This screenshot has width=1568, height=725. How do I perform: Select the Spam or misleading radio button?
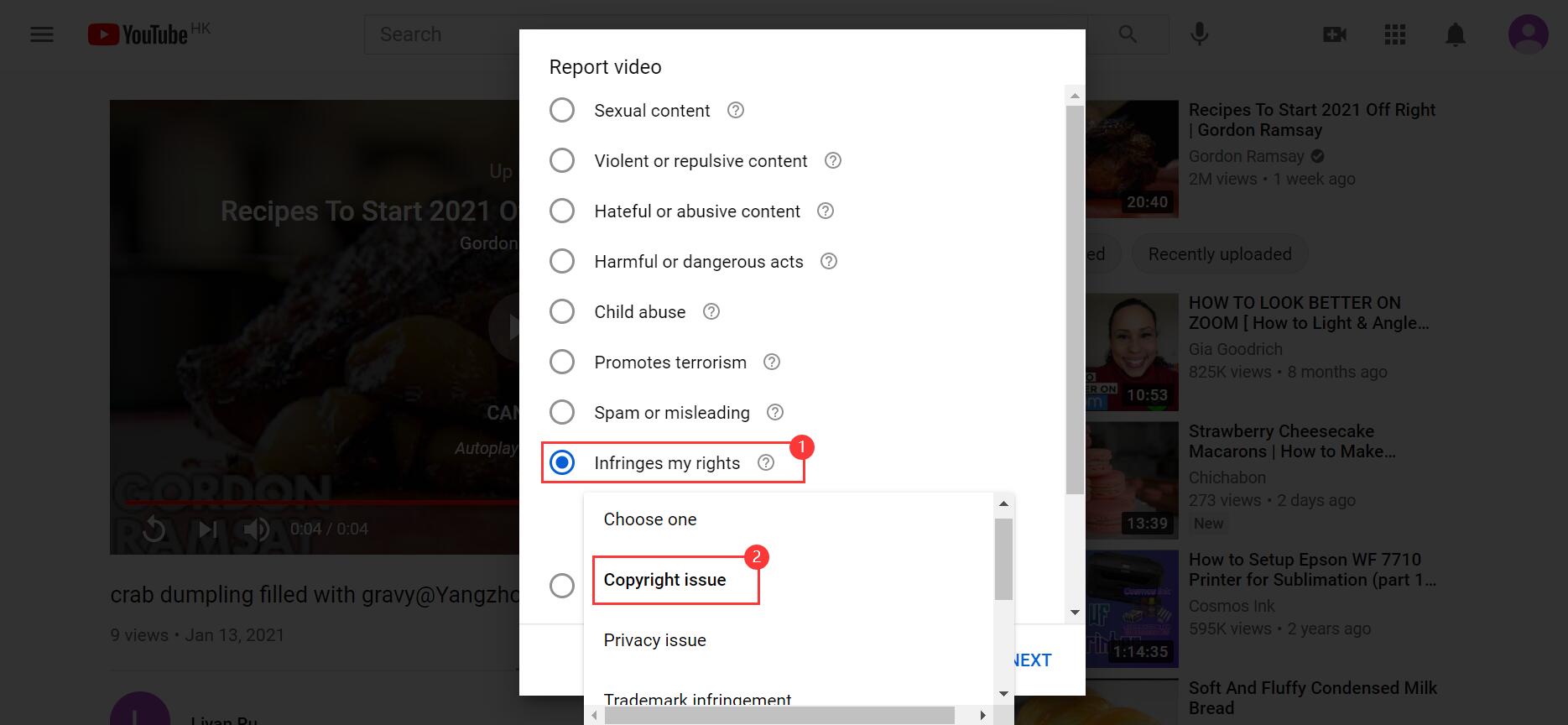[x=562, y=412]
